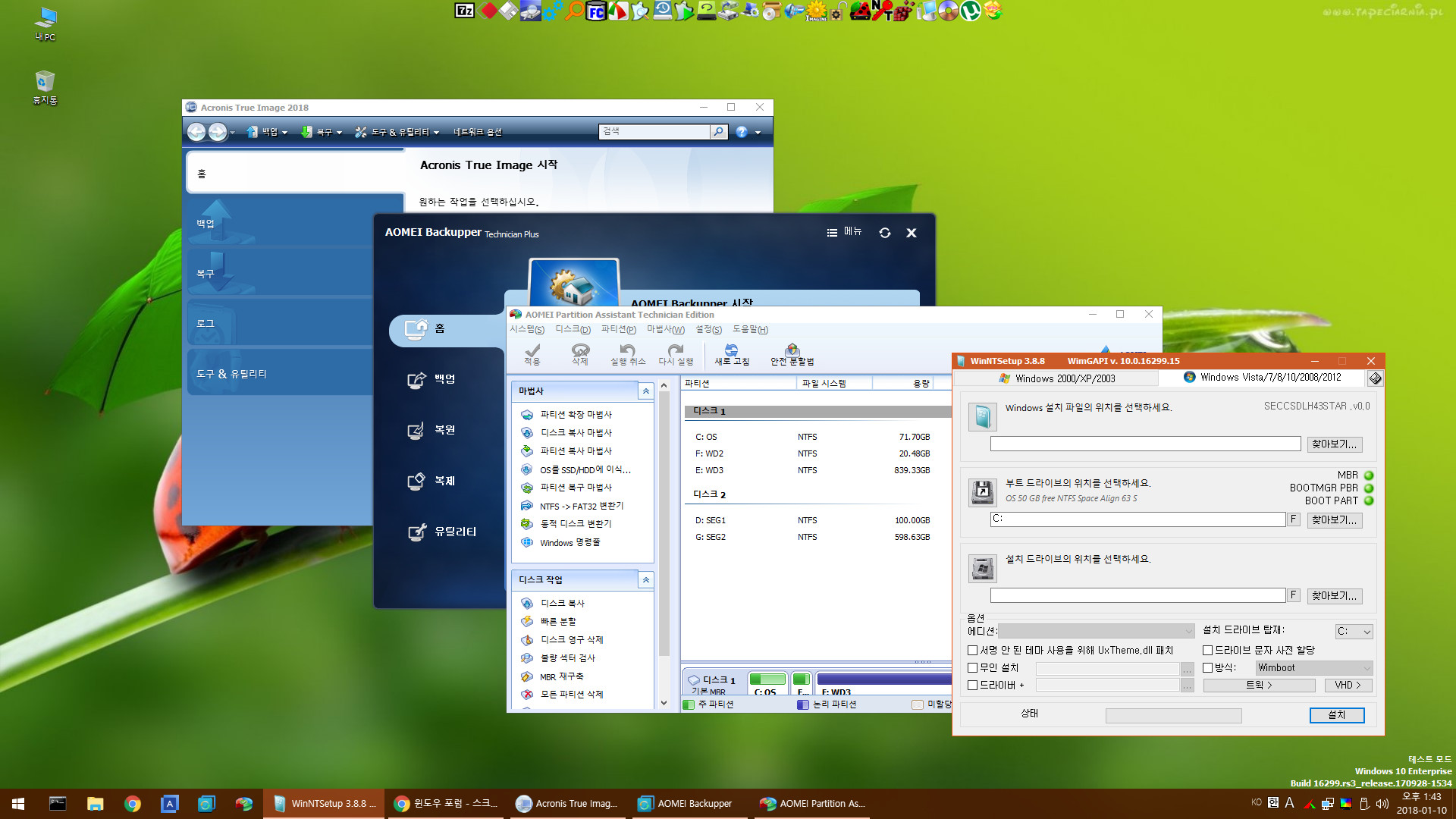The image size is (1456, 819).
Task: Open 에디션 edition dropdown
Action: (x=1097, y=631)
